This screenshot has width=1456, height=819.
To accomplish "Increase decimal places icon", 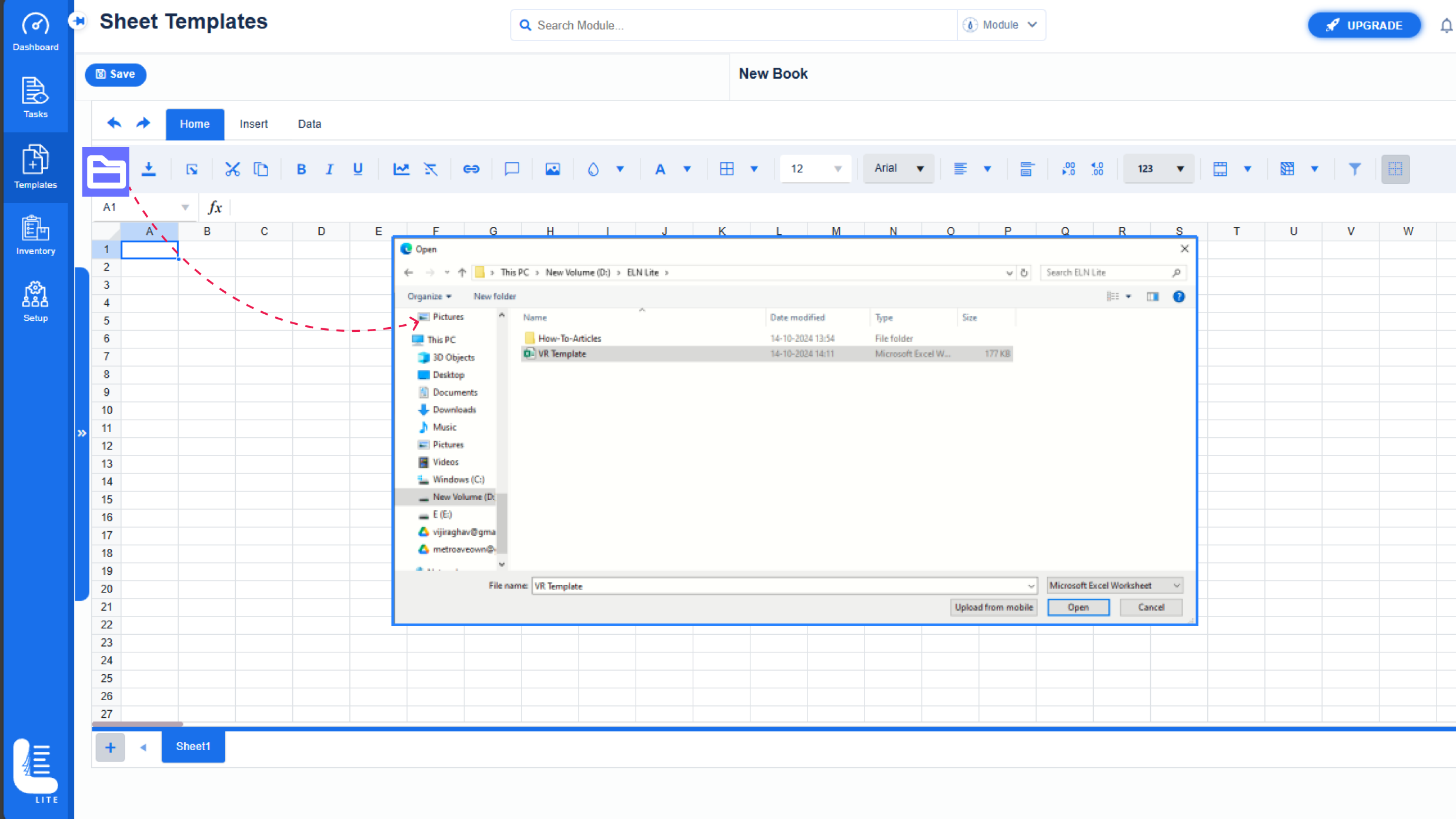I will click(1068, 169).
